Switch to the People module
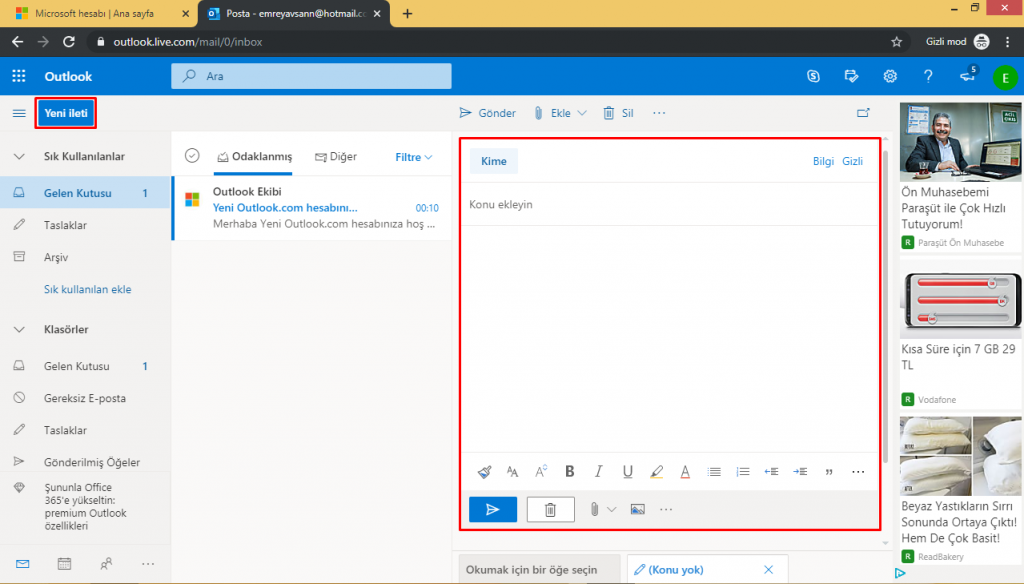Image resolution: width=1024 pixels, height=584 pixels. pyautogui.click(x=106, y=564)
